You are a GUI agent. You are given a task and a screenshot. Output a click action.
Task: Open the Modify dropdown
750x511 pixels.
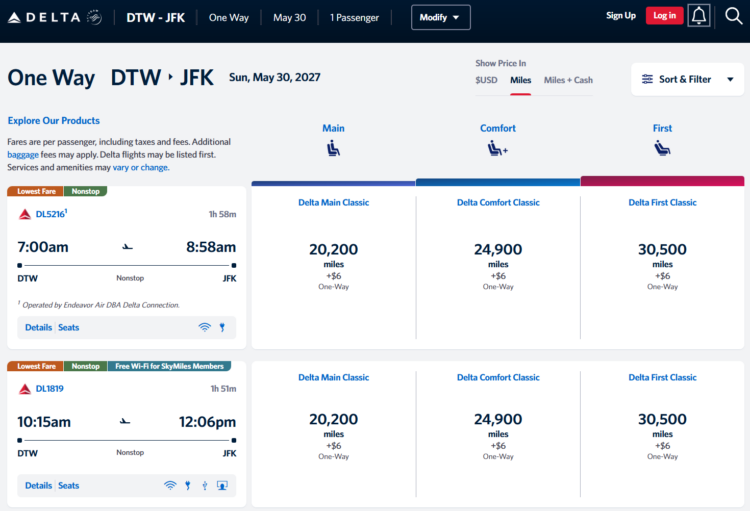[441, 17]
